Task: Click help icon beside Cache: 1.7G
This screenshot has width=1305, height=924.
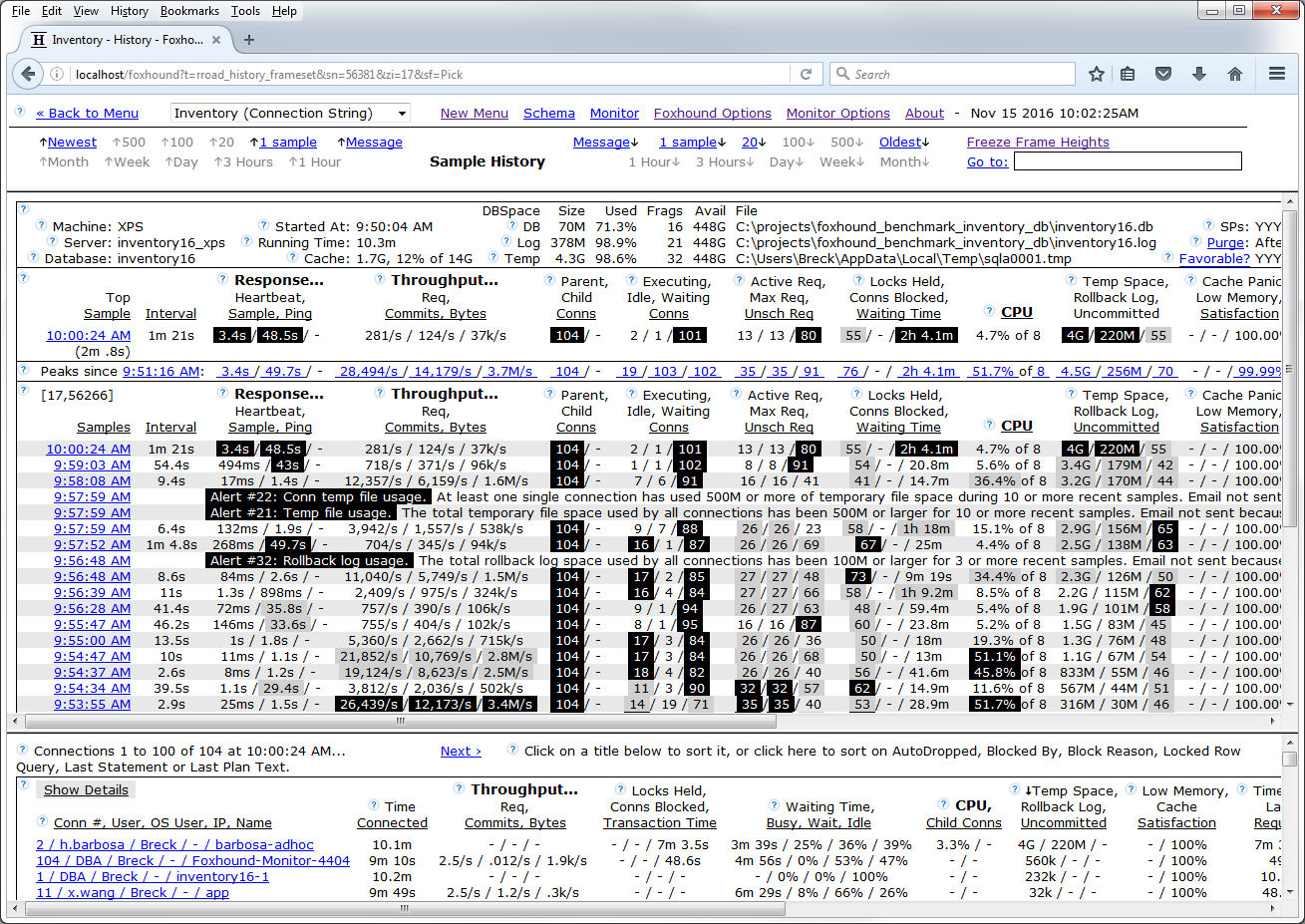Action: 292,257
